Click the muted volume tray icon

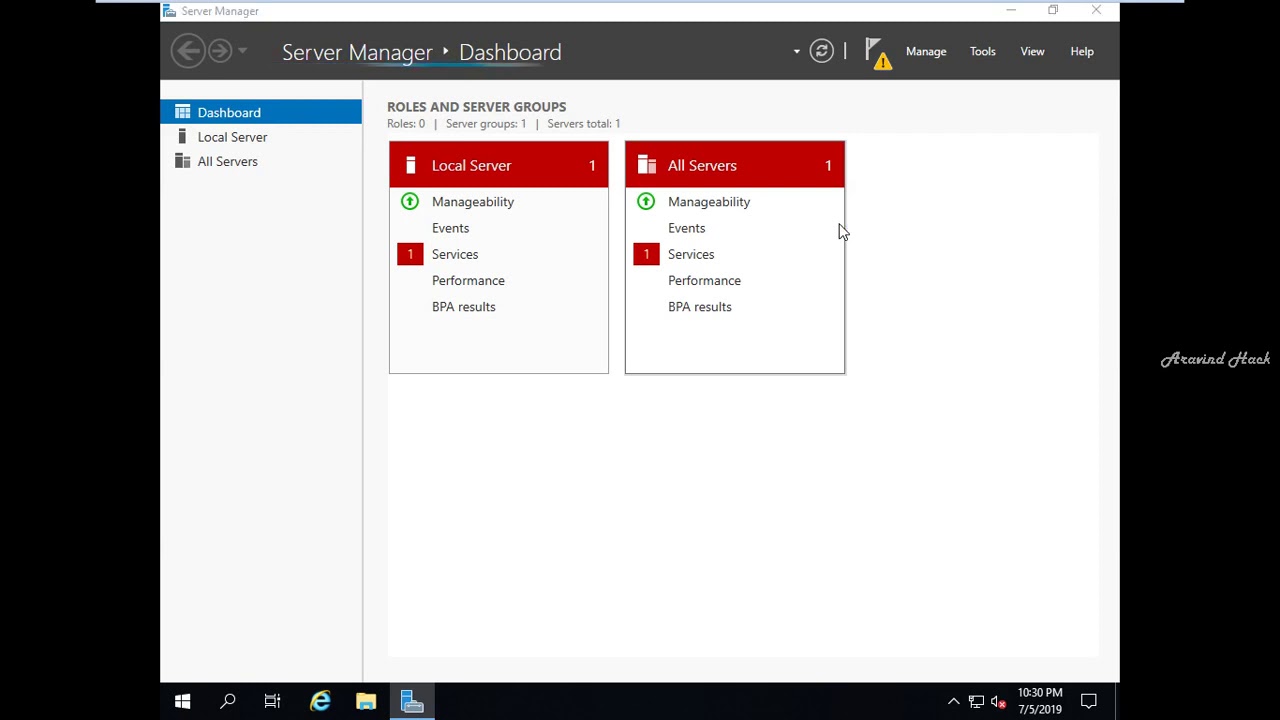point(998,702)
